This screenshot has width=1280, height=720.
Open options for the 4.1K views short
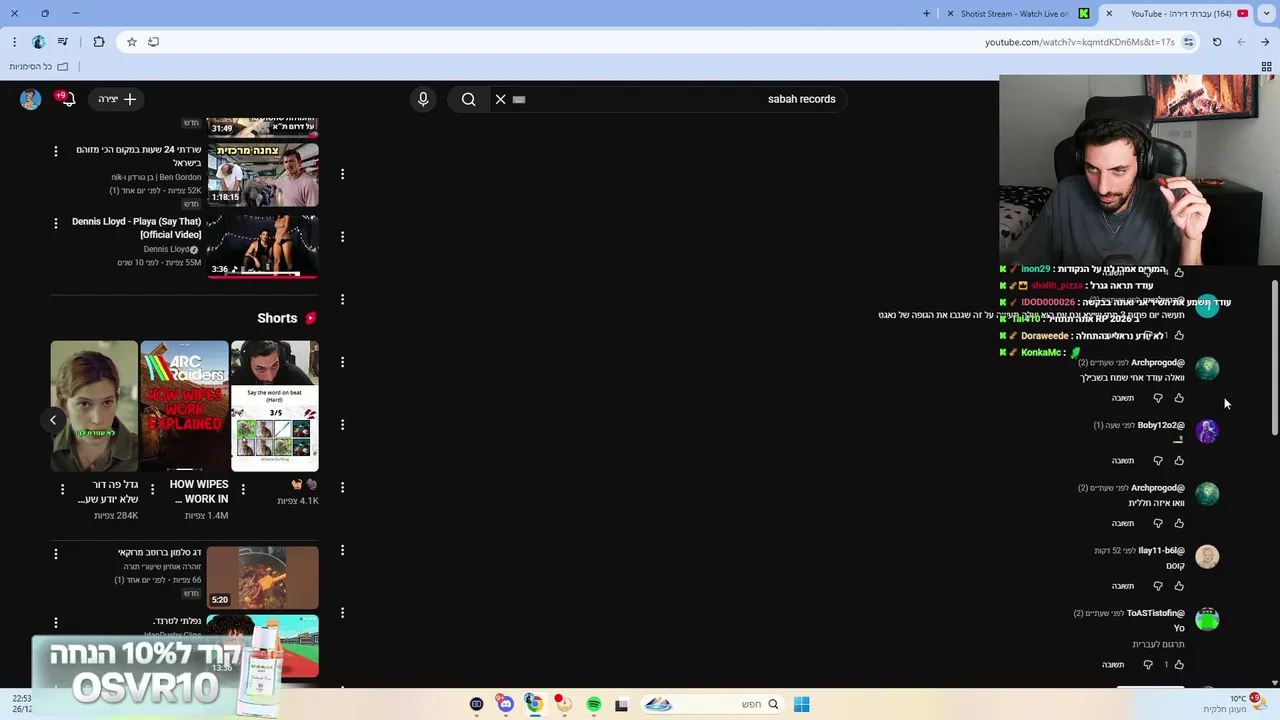click(242, 489)
